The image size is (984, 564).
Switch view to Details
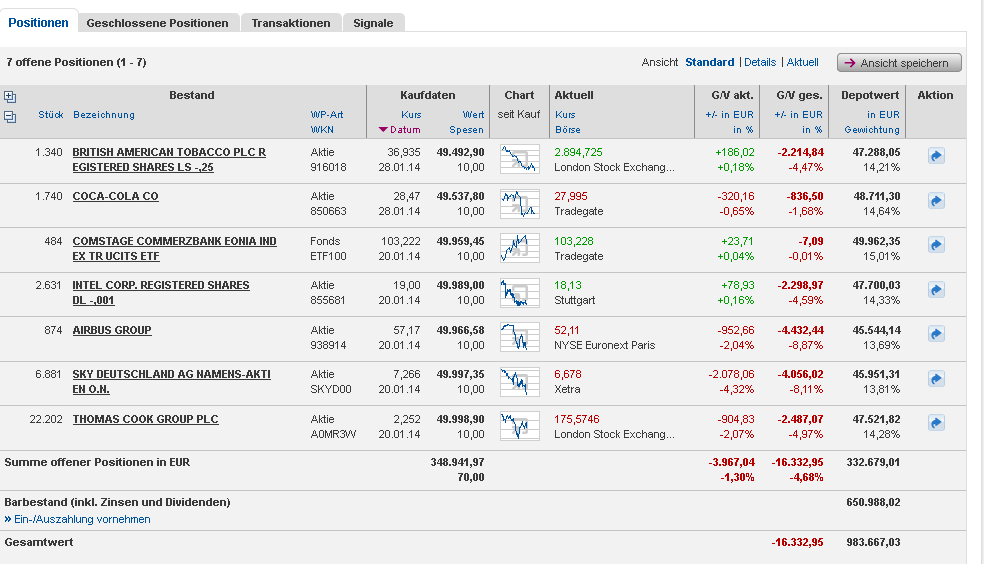(x=760, y=62)
